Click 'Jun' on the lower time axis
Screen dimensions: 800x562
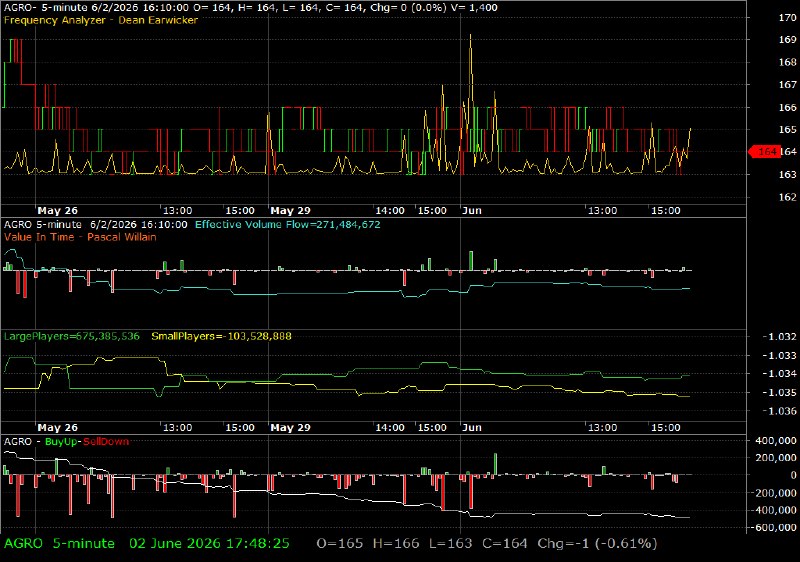(x=472, y=427)
